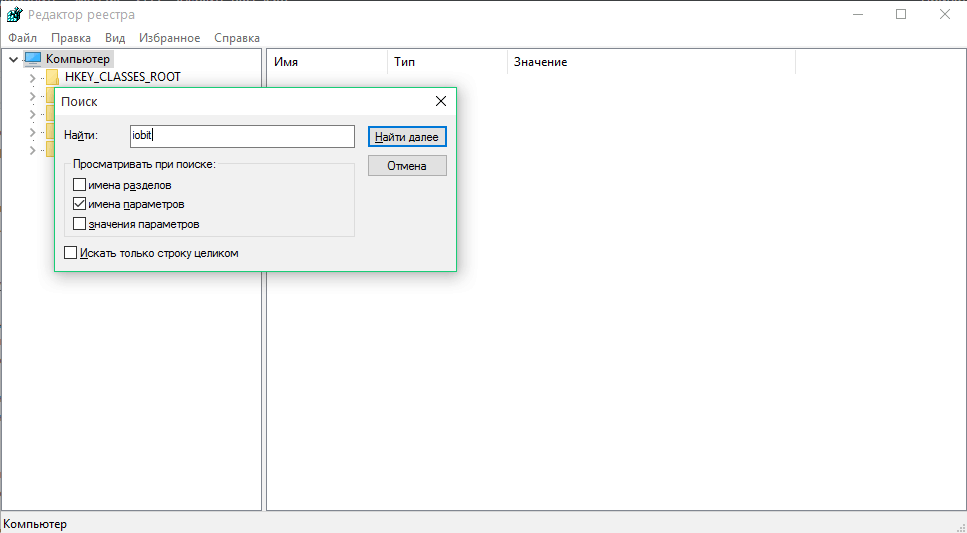Enable the 'имена разделов' checkbox
The height and width of the screenshot is (533, 967).
coord(80,185)
